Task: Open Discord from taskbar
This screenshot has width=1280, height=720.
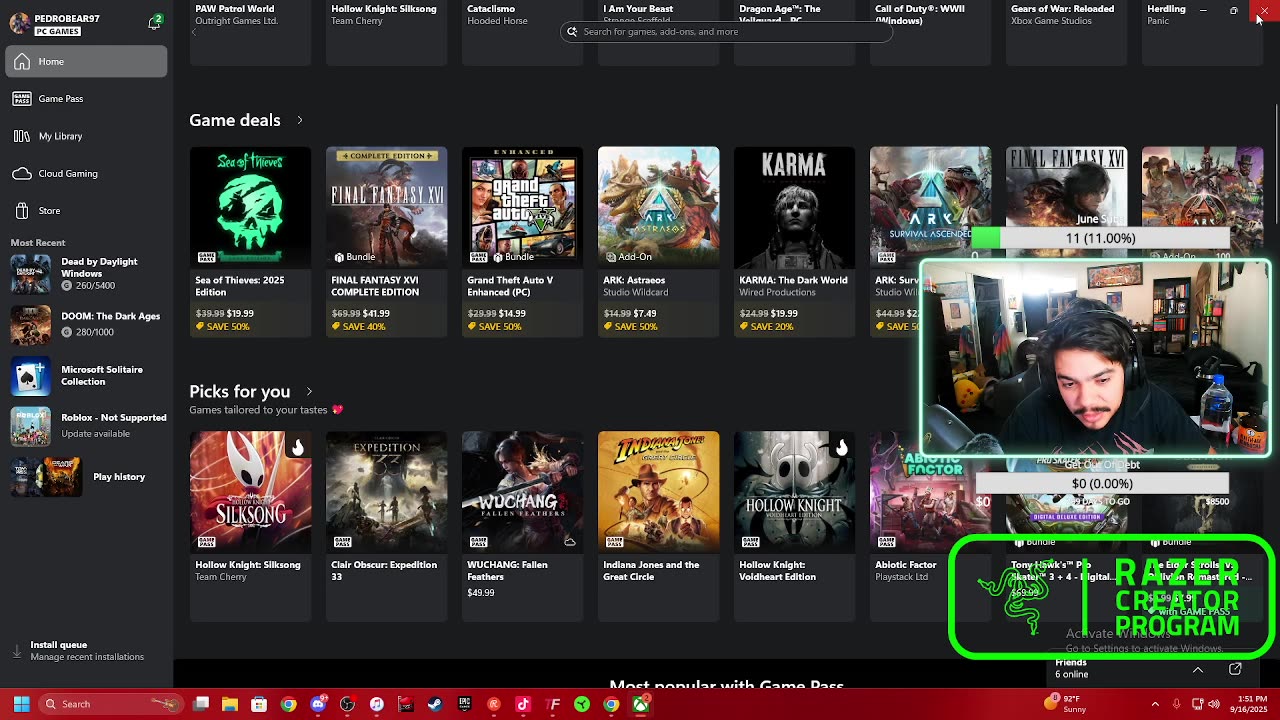Action: click(318, 704)
